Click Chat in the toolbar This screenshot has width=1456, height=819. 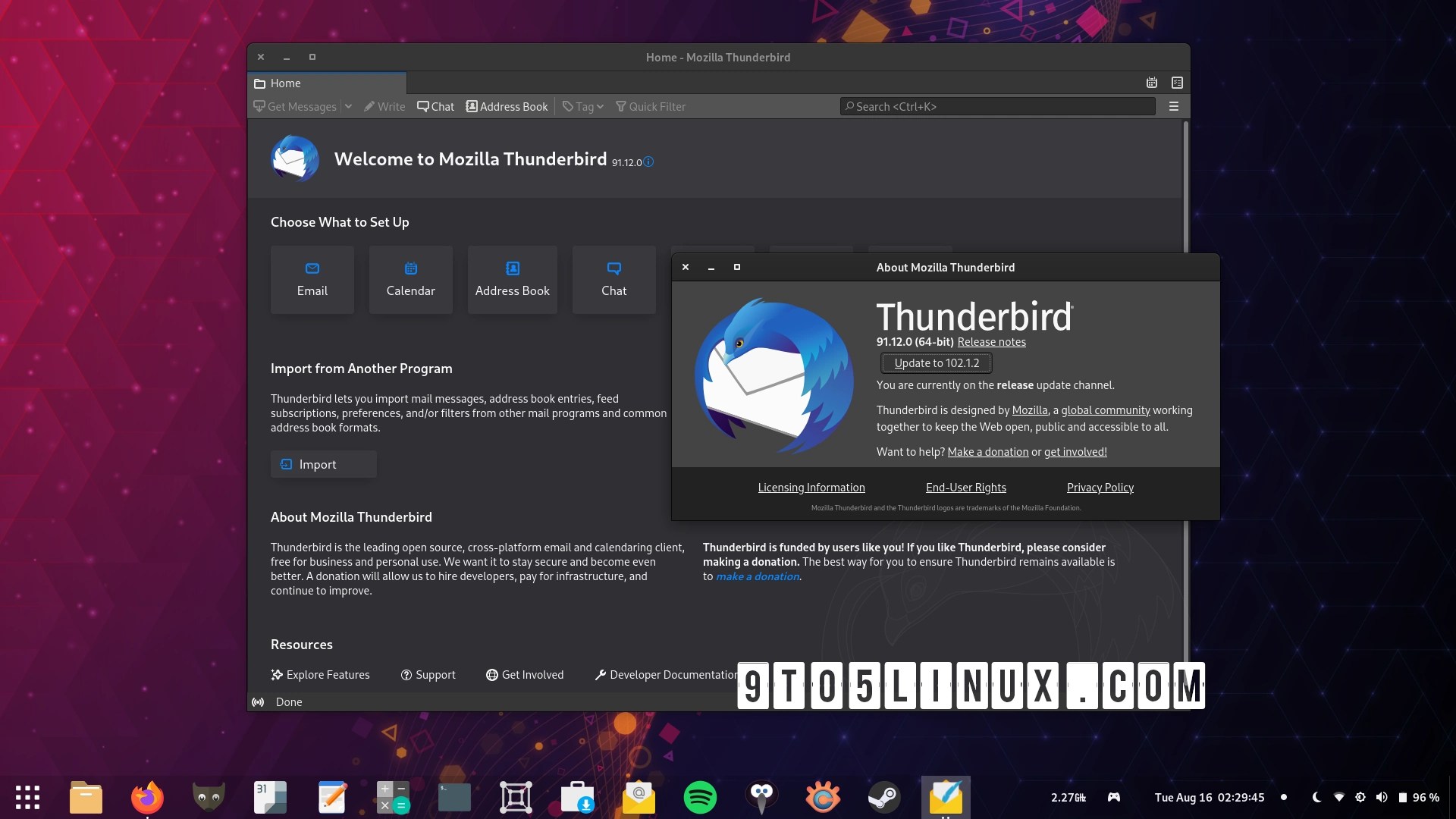435,107
